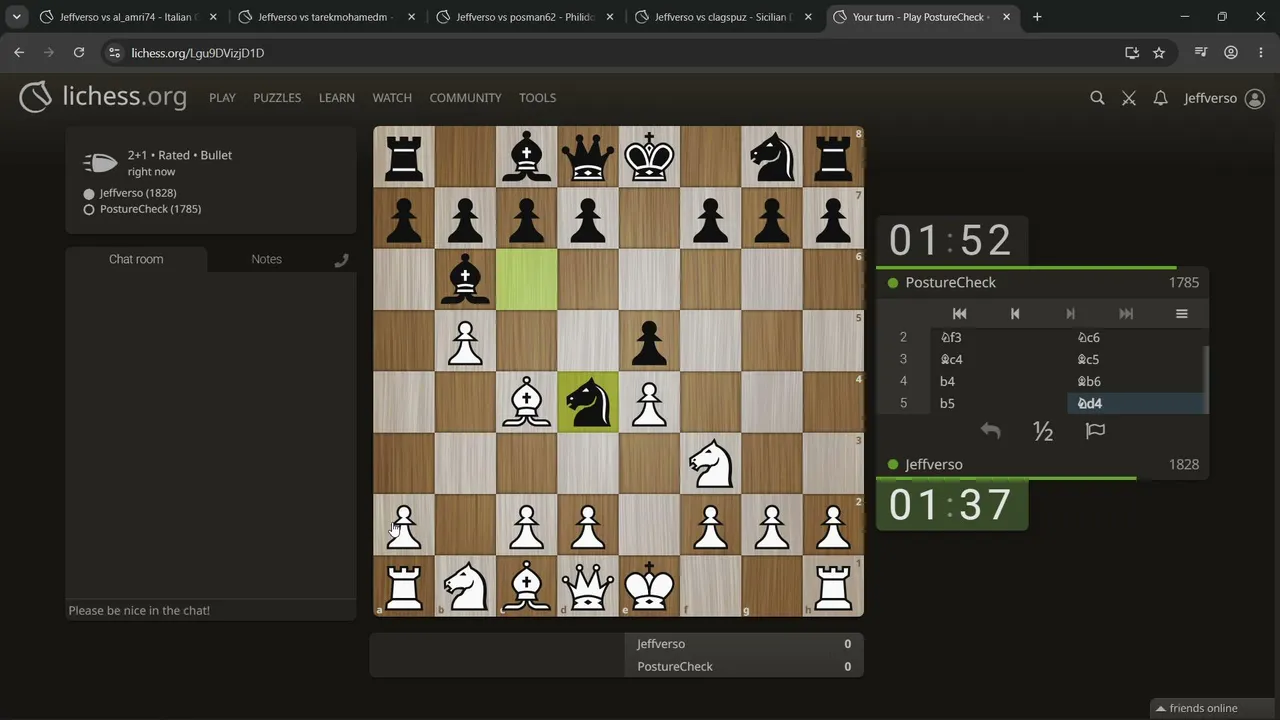Select move b5 in move list

coord(998,403)
